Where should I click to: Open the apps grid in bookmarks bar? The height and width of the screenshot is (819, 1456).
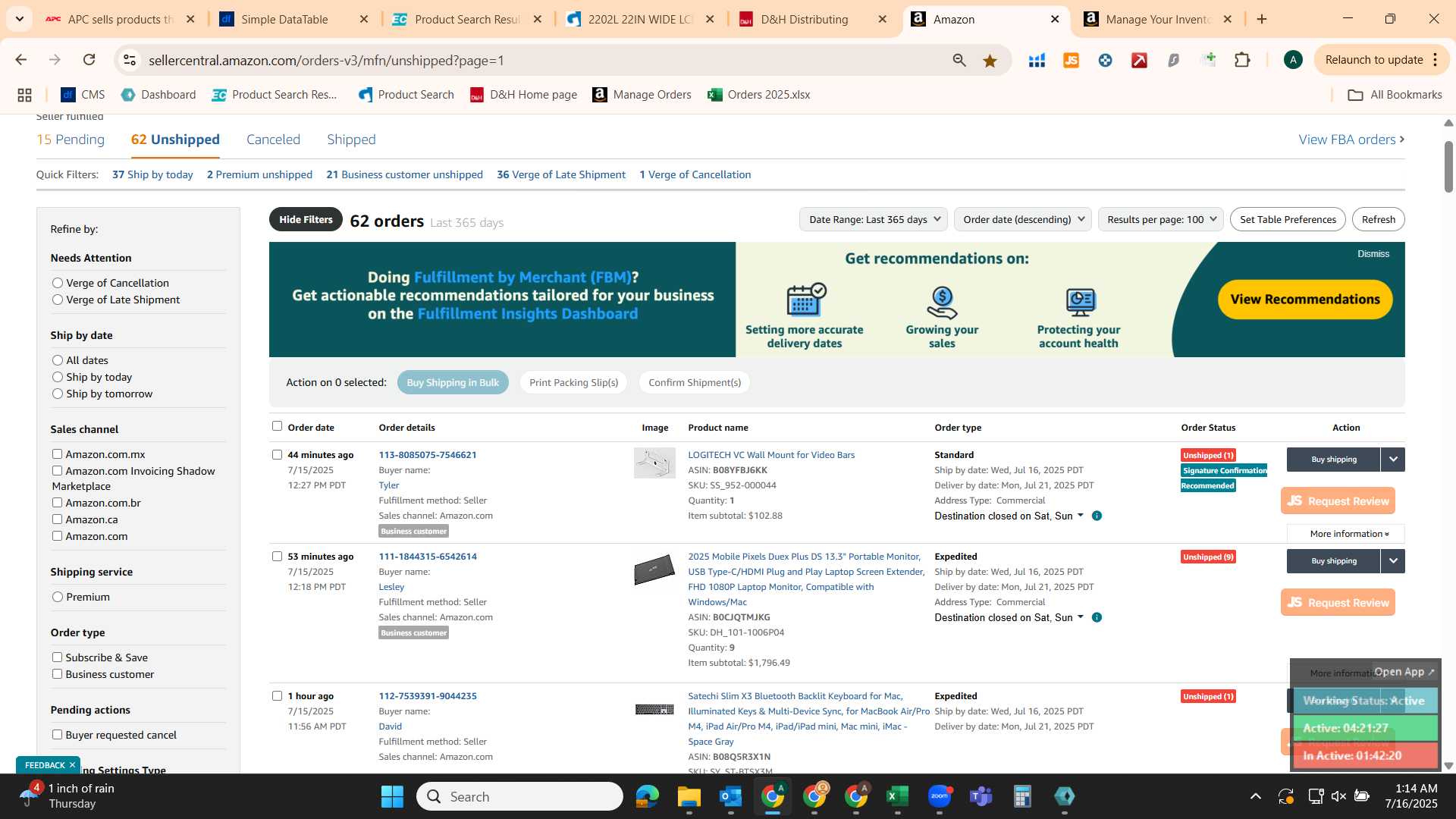tap(24, 95)
